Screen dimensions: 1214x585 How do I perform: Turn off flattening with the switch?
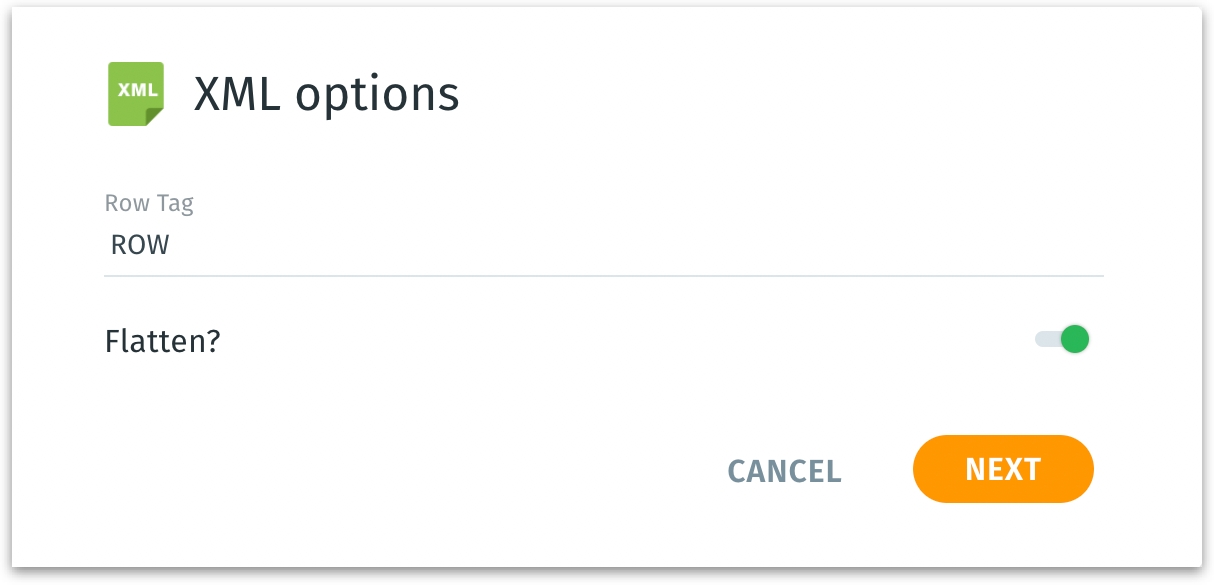point(1062,340)
